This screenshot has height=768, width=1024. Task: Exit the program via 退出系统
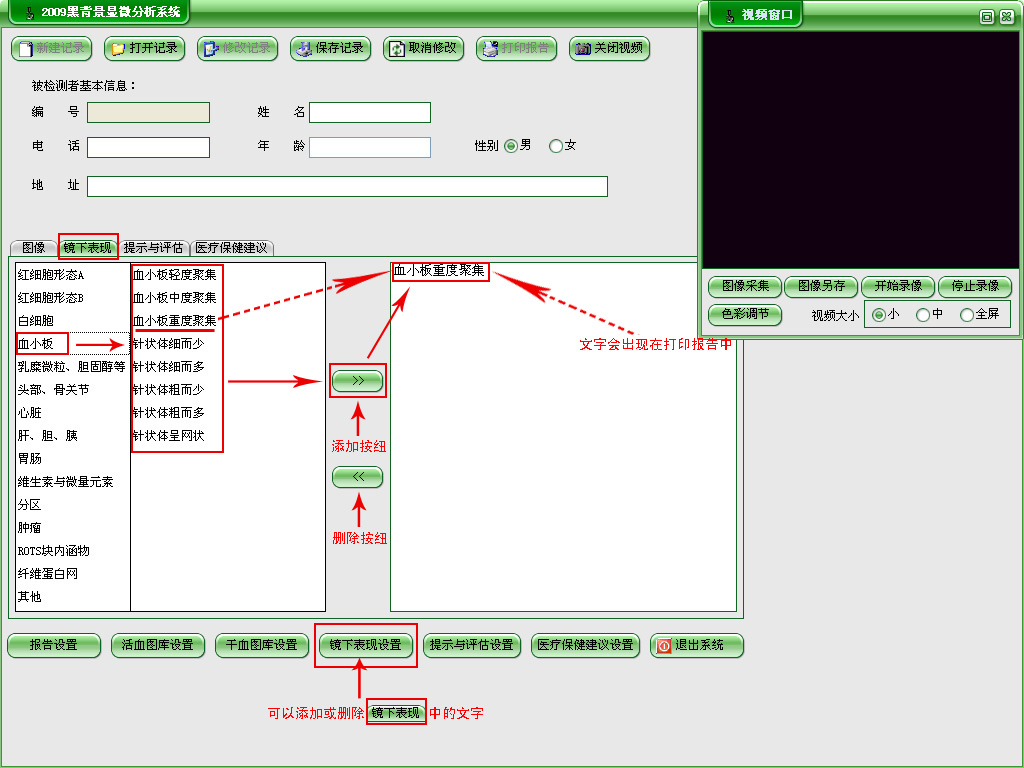697,645
